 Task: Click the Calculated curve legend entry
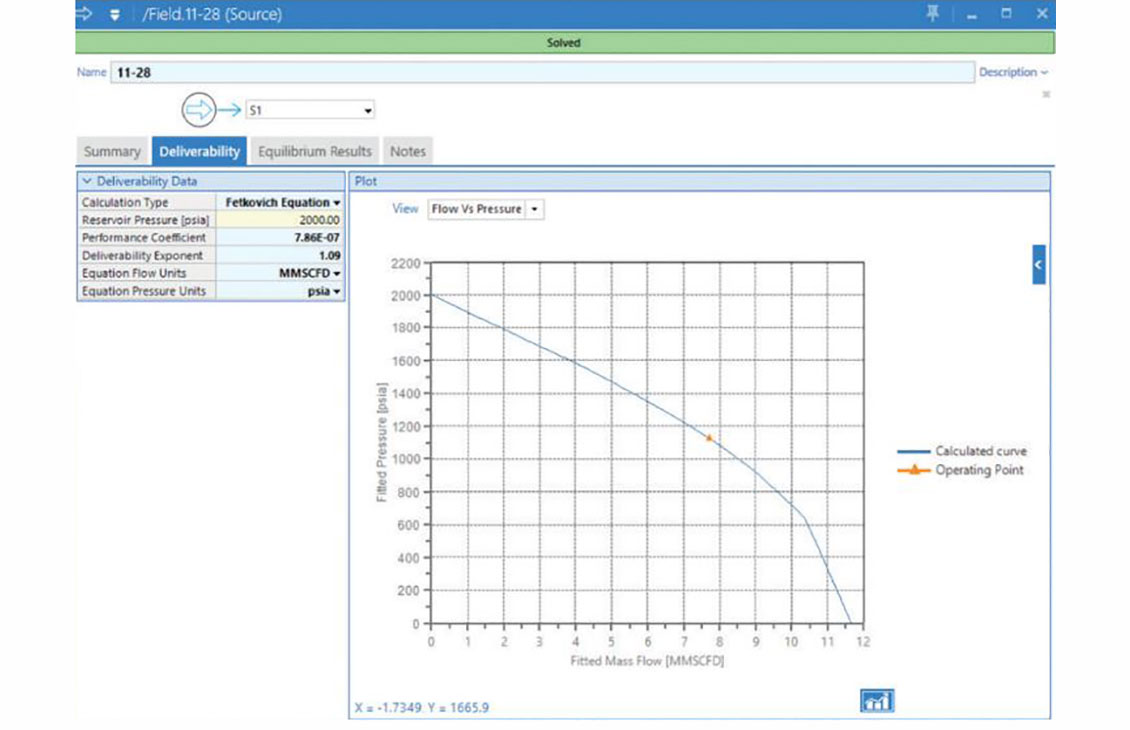pos(962,451)
